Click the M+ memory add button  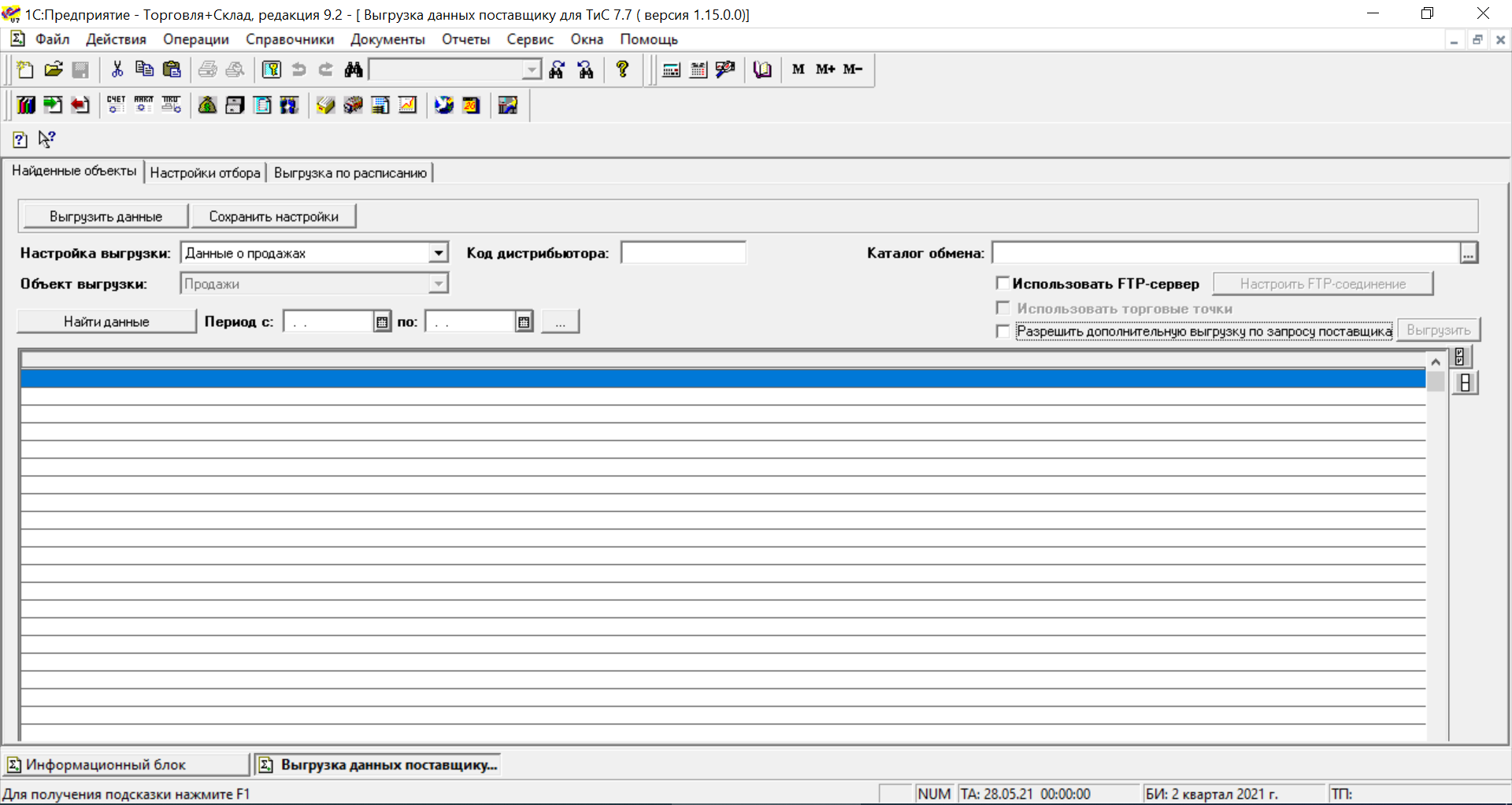click(825, 69)
